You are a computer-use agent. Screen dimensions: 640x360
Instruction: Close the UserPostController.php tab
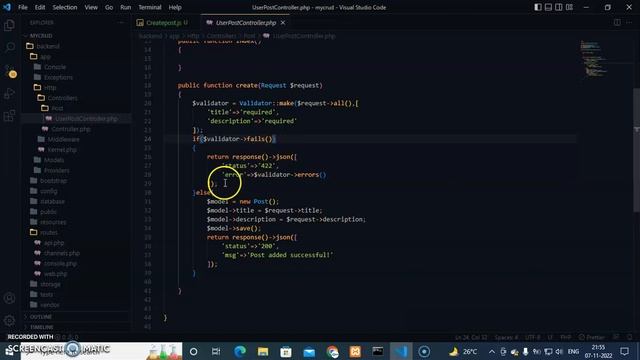coord(283,23)
